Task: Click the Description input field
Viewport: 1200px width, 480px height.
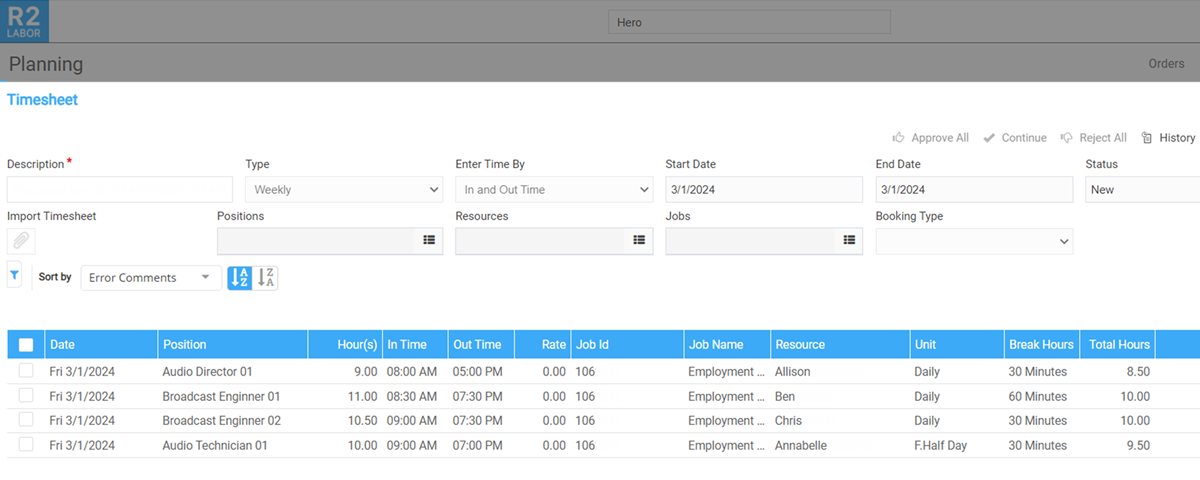Action: (120, 190)
